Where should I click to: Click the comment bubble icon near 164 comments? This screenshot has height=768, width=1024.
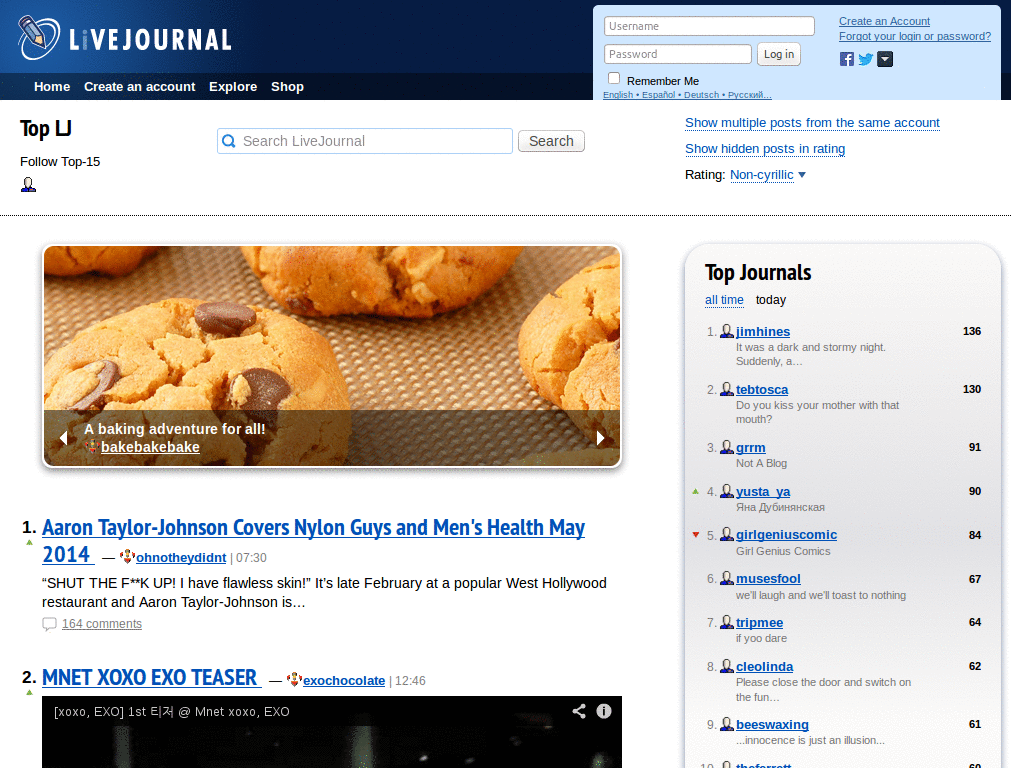50,624
